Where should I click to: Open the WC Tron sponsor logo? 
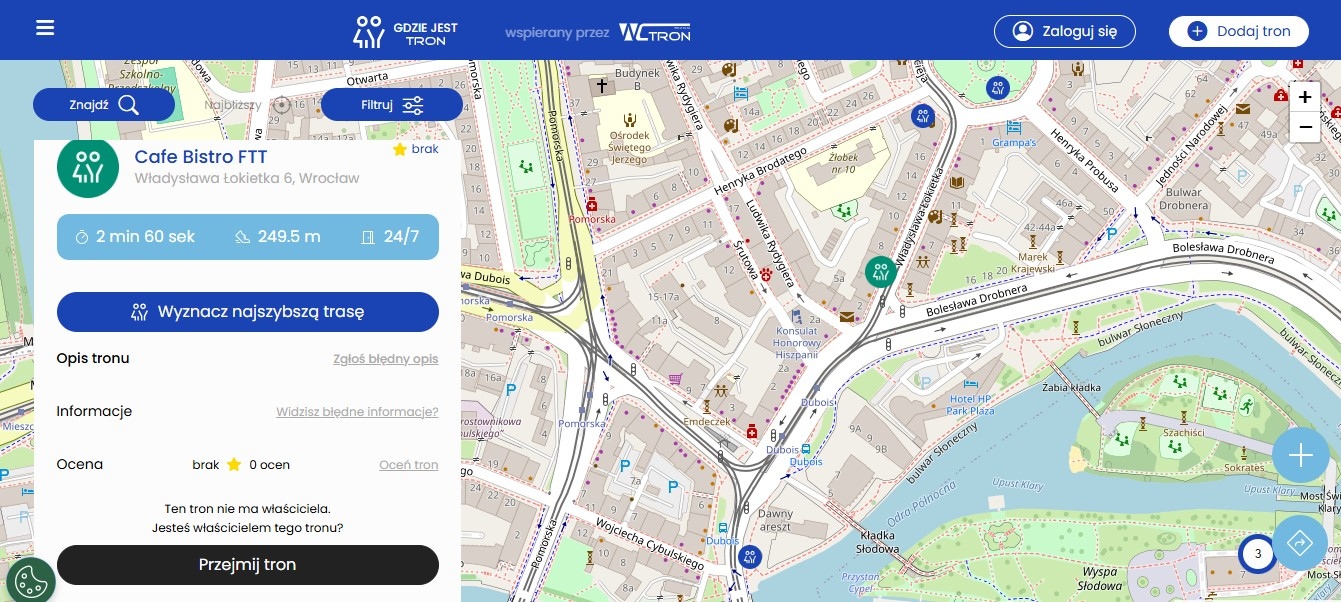click(x=655, y=32)
